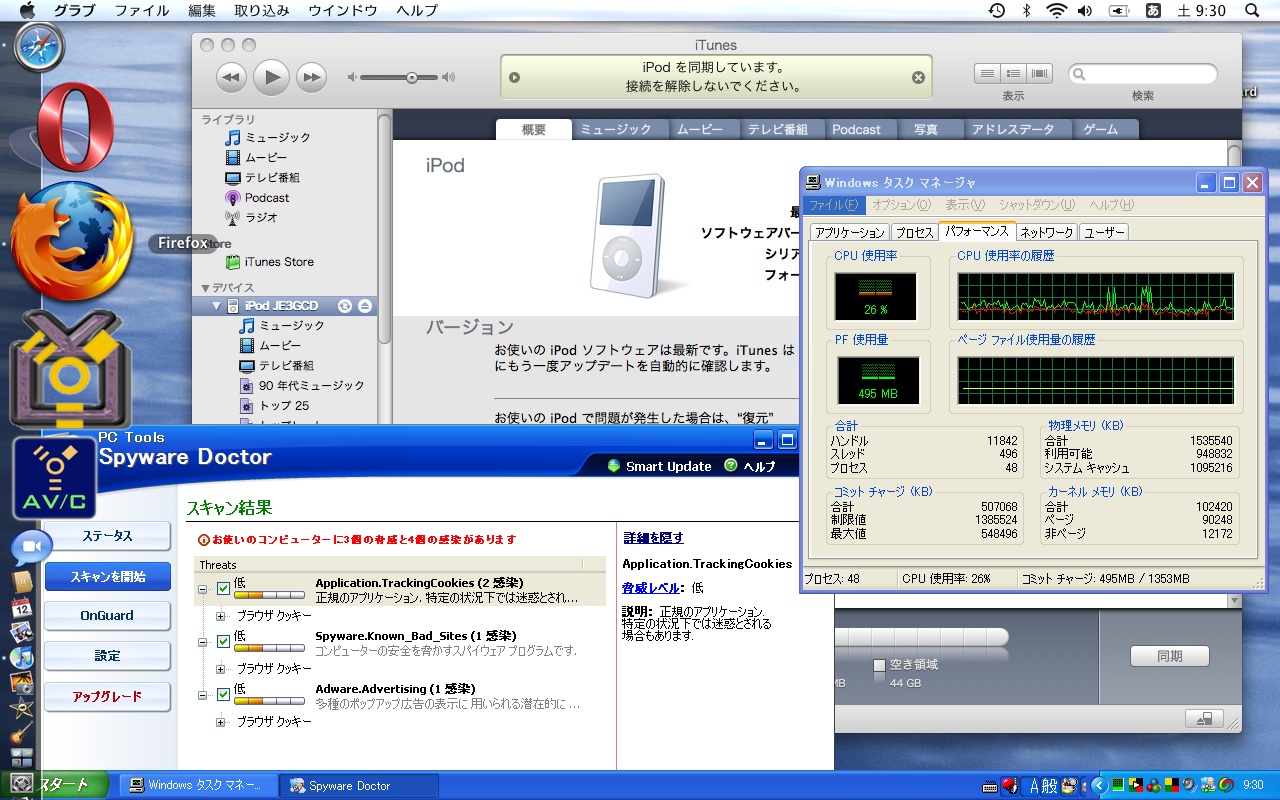Launch Firefox from the dock
This screenshot has height=800, width=1280.
pyautogui.click(x=70, y=245)
